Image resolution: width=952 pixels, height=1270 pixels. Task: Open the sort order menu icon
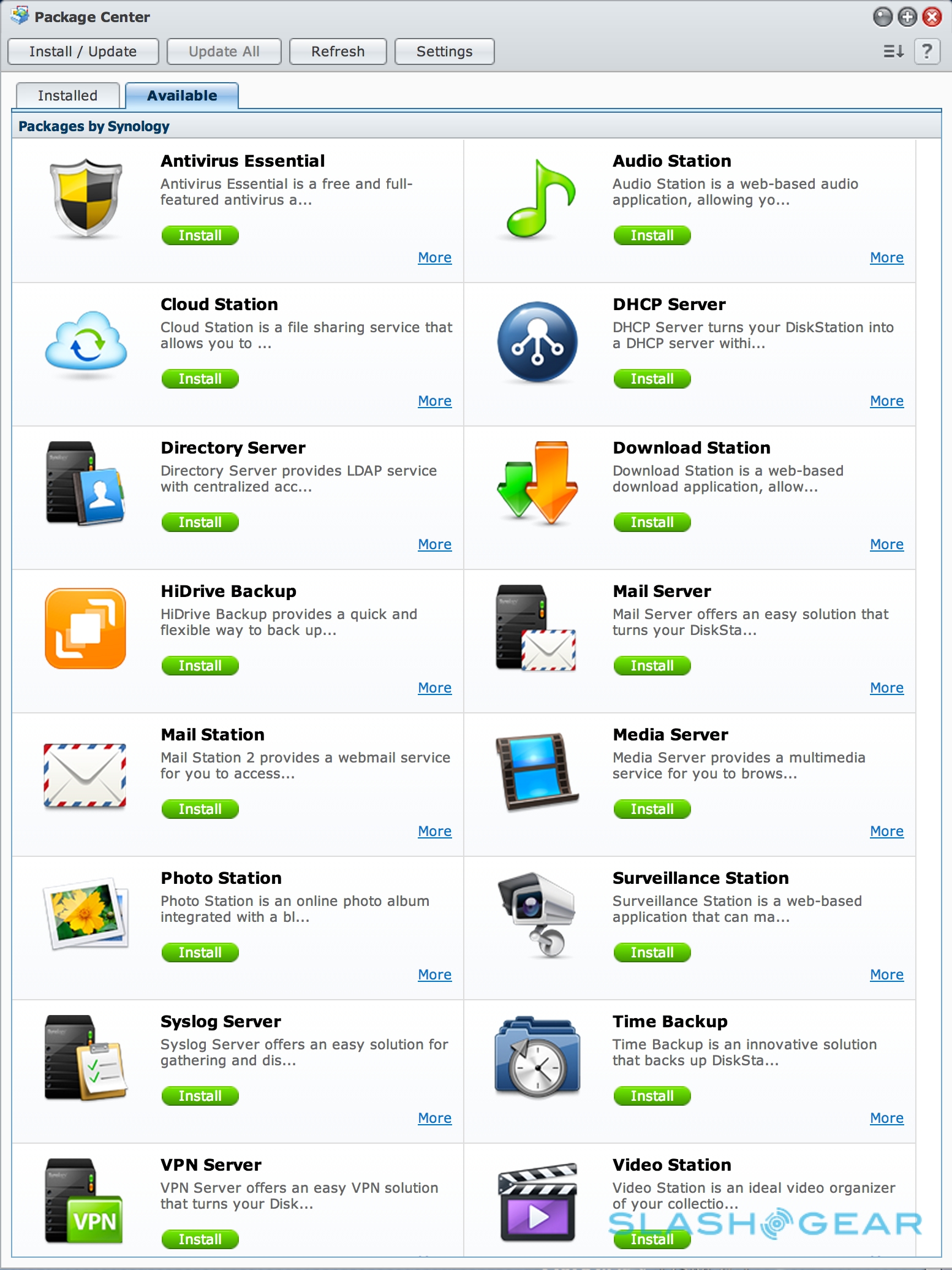(x=893, y=51)
